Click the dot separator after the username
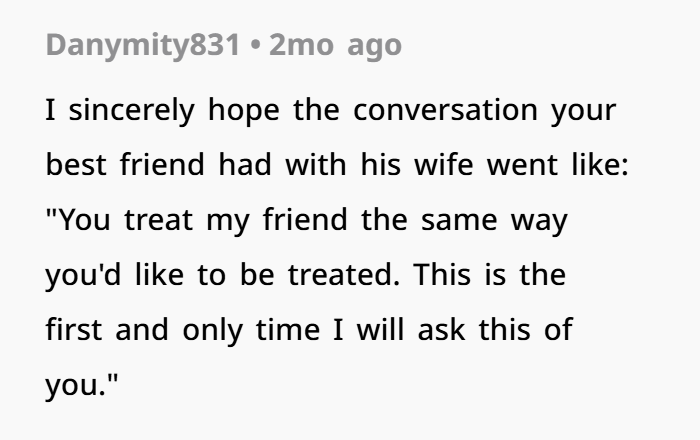This screenshot has width=700, height=440. pos(255,46)
